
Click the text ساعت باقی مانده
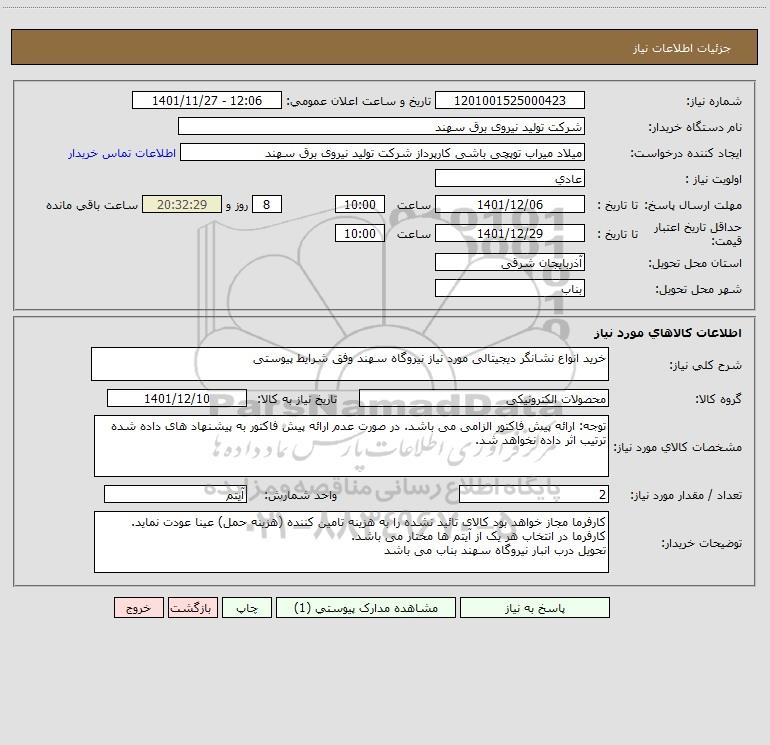92,205
